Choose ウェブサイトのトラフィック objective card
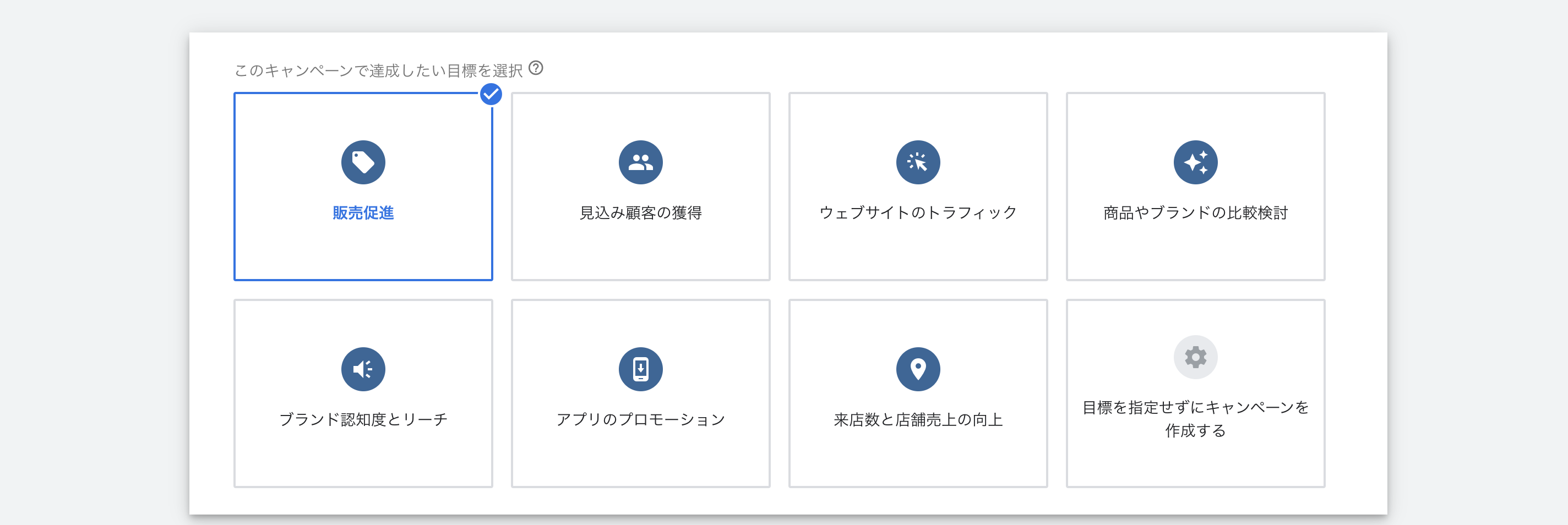The width and height of the screenshot is (1568, 525). 918,186
